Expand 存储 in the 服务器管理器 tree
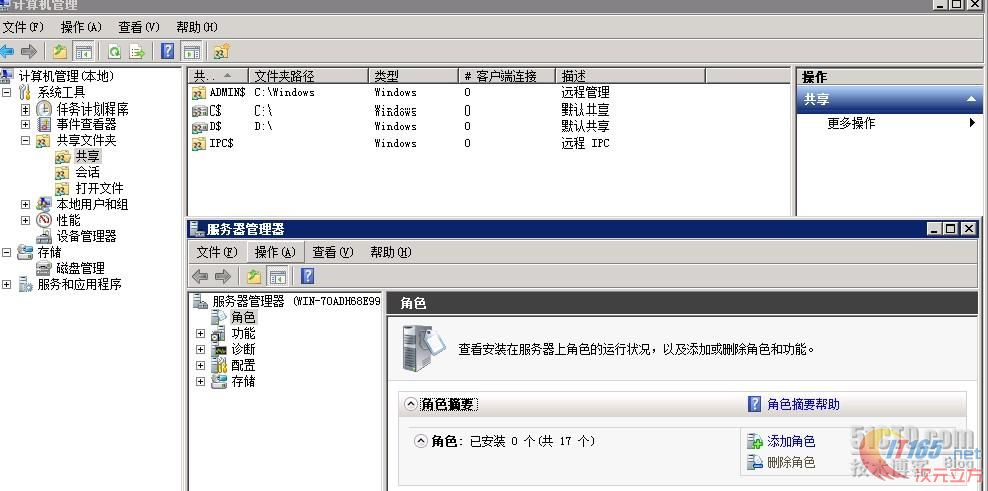Screen dimensions: 988x491 [200, 381]
